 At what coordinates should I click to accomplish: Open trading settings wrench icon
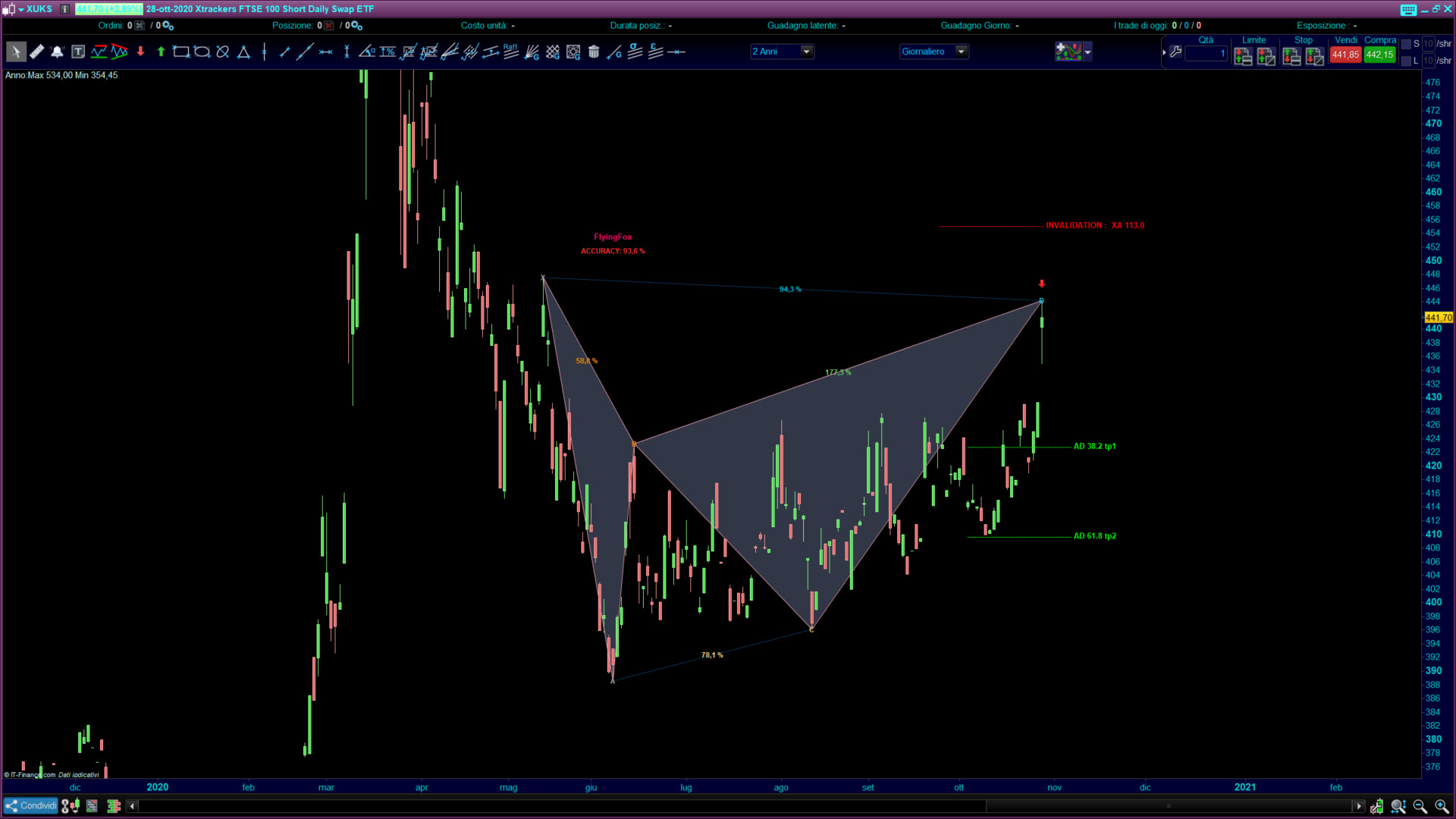click(1175, 52)
